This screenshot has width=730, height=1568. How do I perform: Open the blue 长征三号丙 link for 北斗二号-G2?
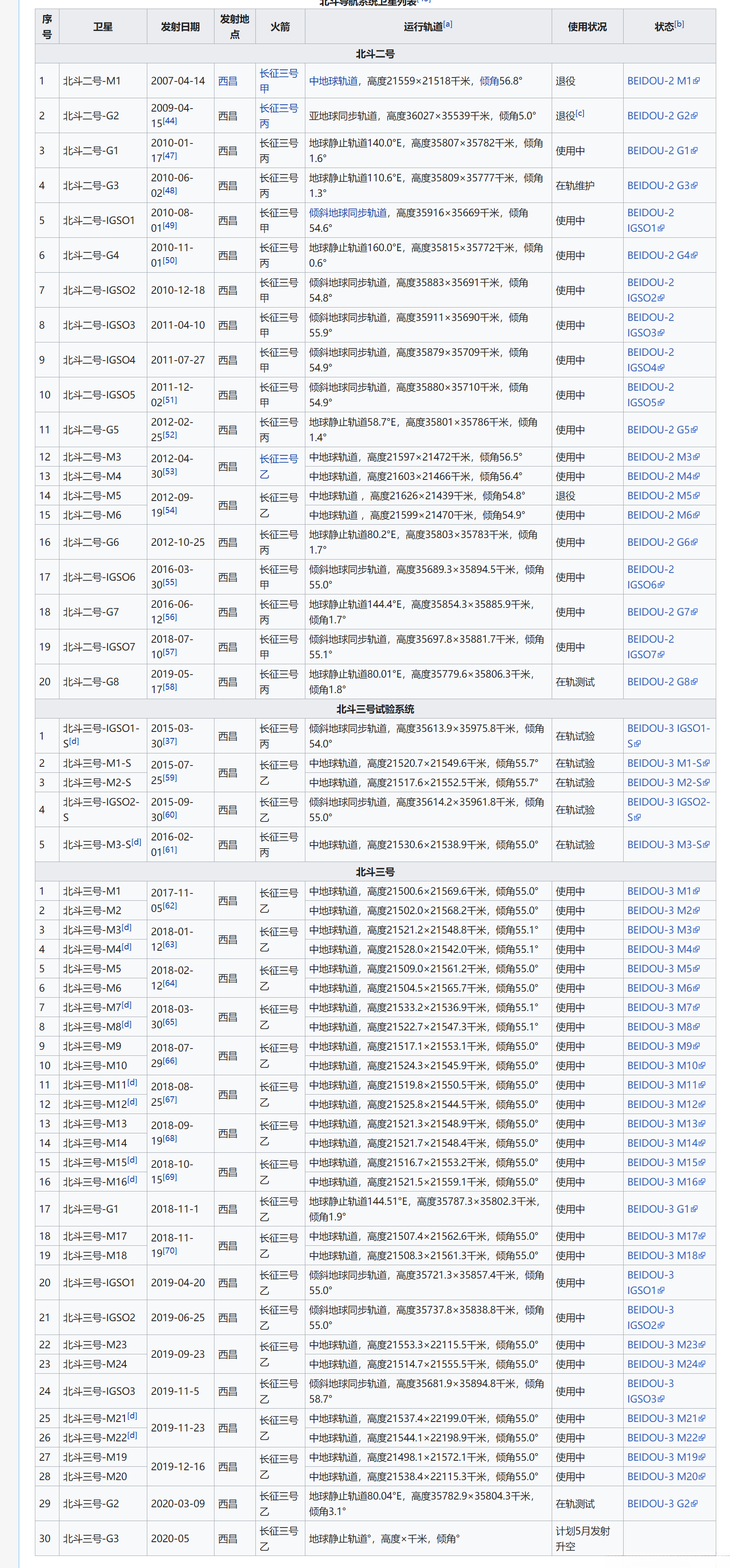click(279, 115)
